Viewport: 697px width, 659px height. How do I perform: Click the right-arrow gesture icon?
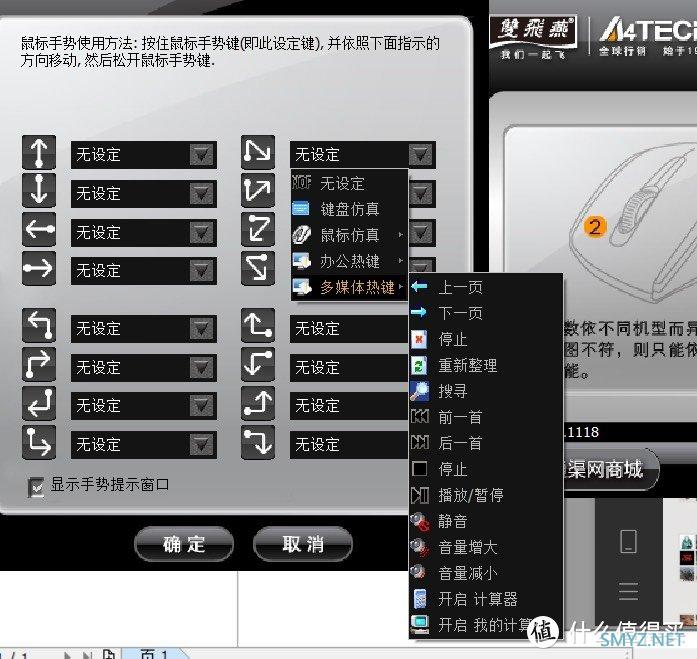[39, 268]
